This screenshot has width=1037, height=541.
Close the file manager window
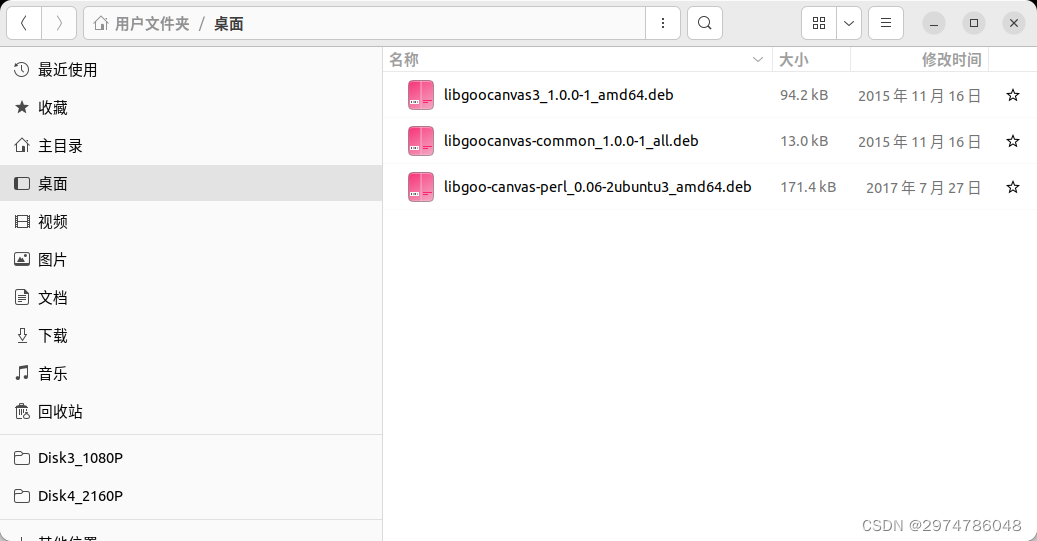(x=1014, y=24)
